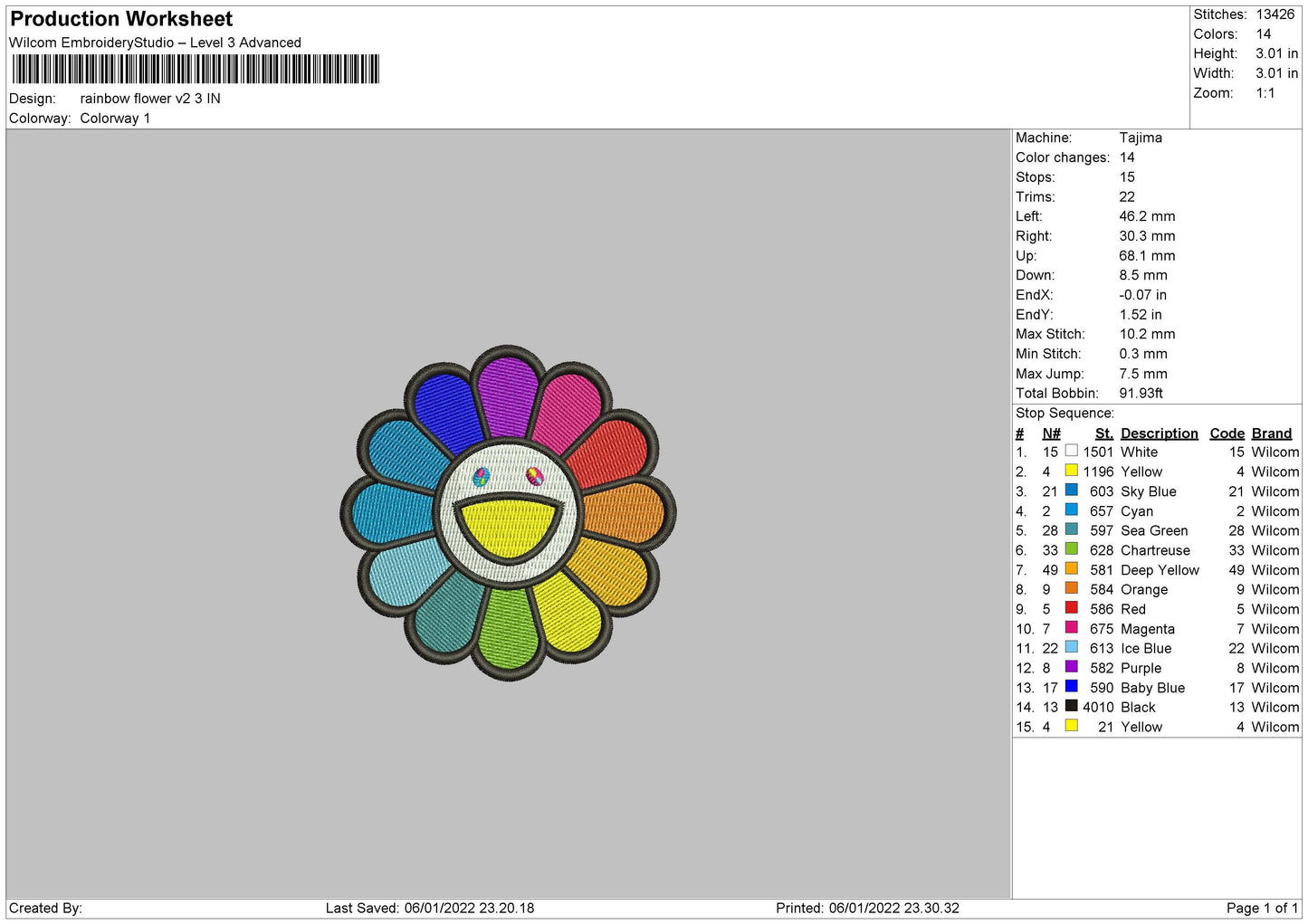Click the Left value '46.2 mm'
Viewport: 1308px width, 924px height.
tap(1147, 216)
